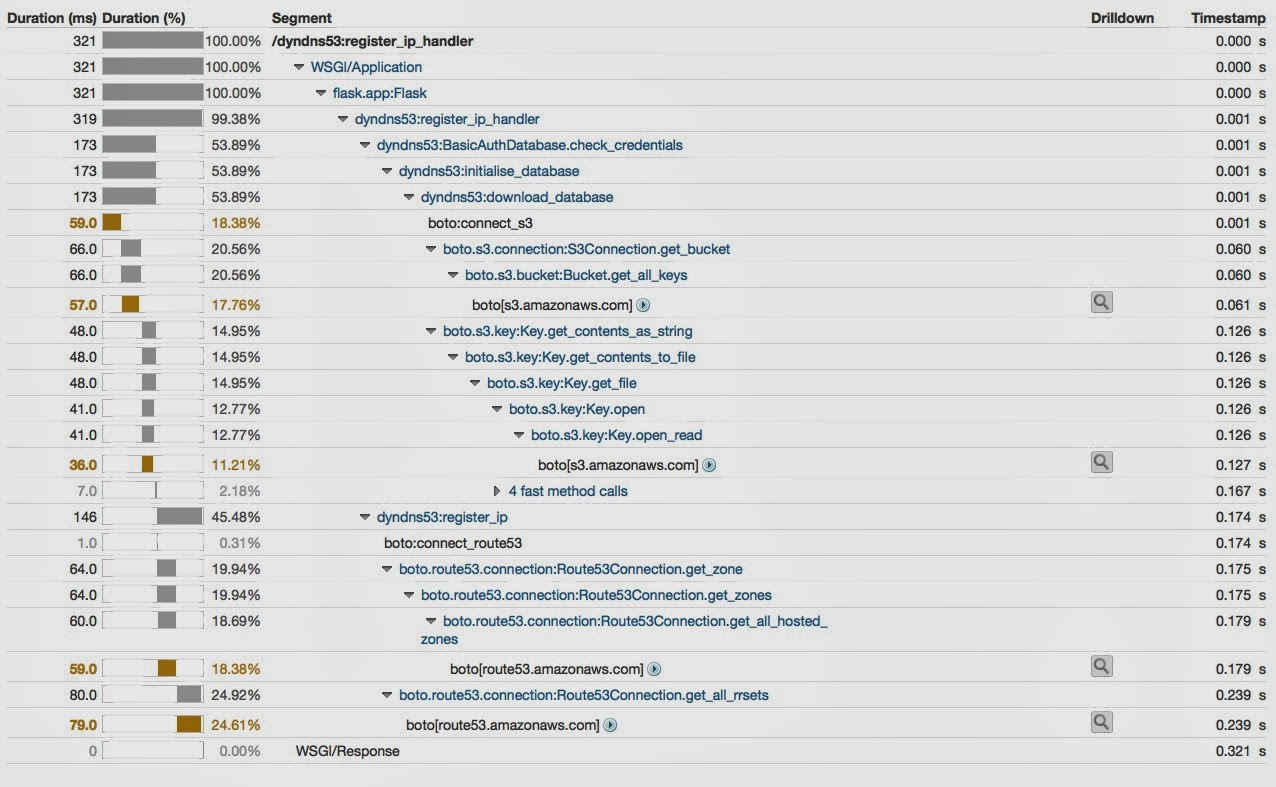Expand the 4 fast method calls row
This screenshot has width=1276, height=787.
[498, 491]
